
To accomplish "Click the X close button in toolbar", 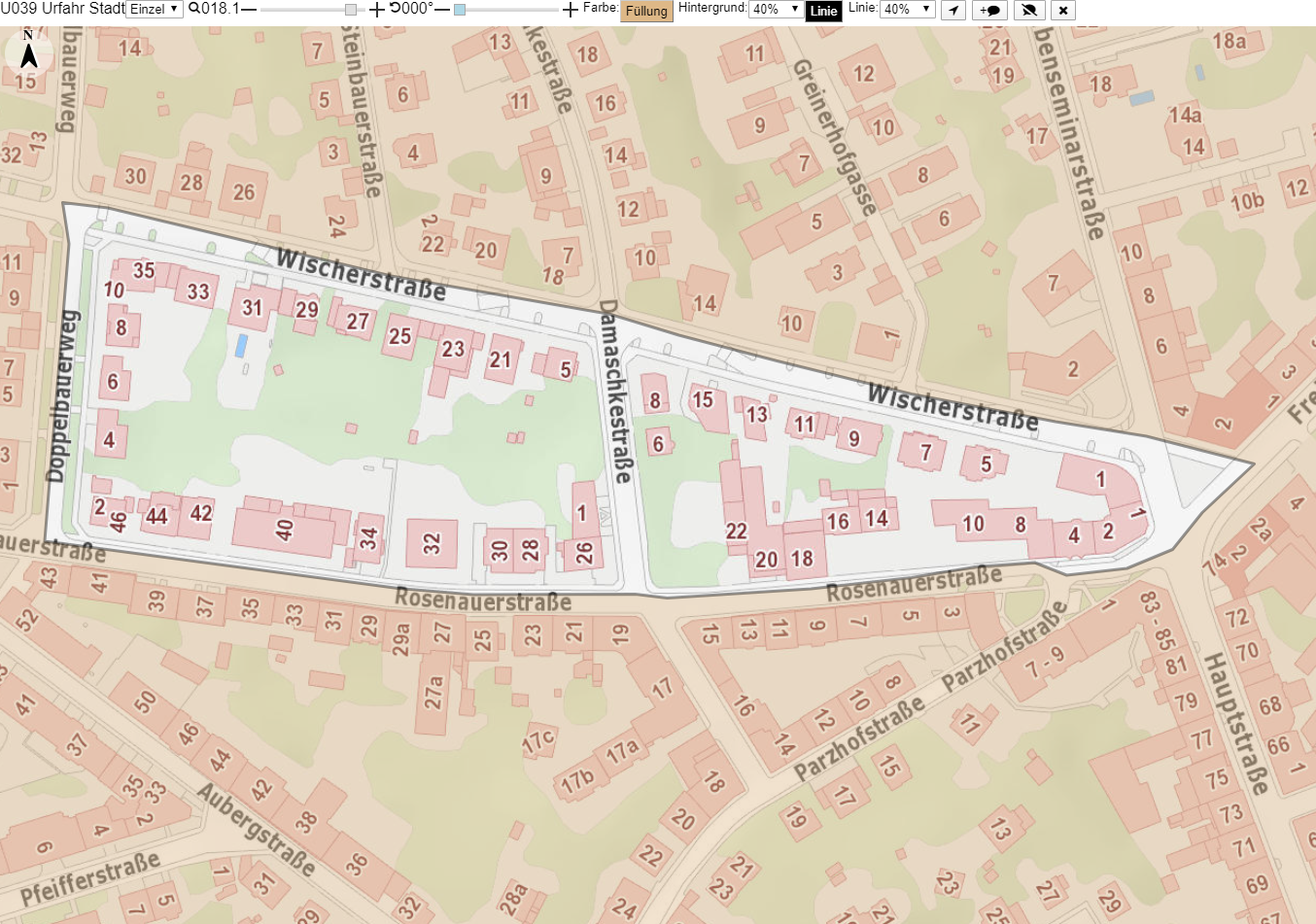I will pos(1063,10).
